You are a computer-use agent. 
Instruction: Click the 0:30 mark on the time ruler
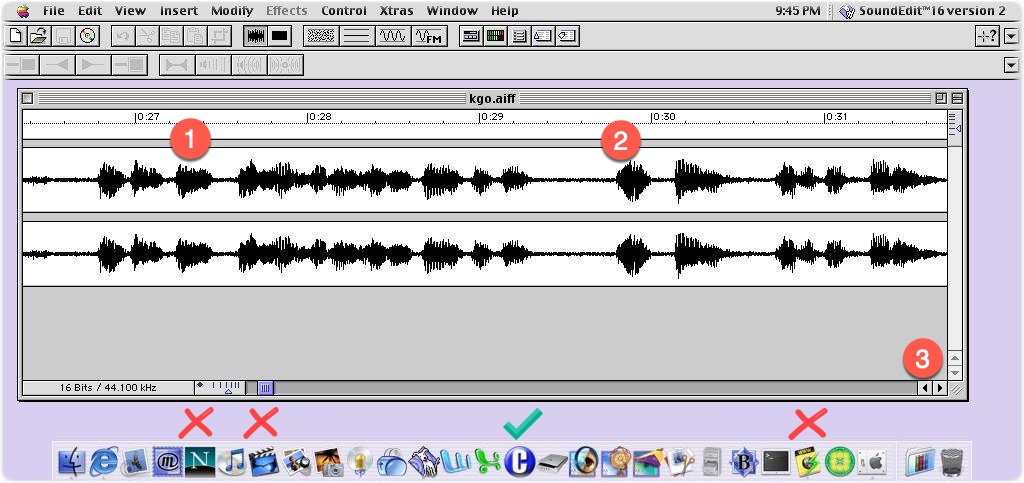pyautogui.click(x=663, y=117)
